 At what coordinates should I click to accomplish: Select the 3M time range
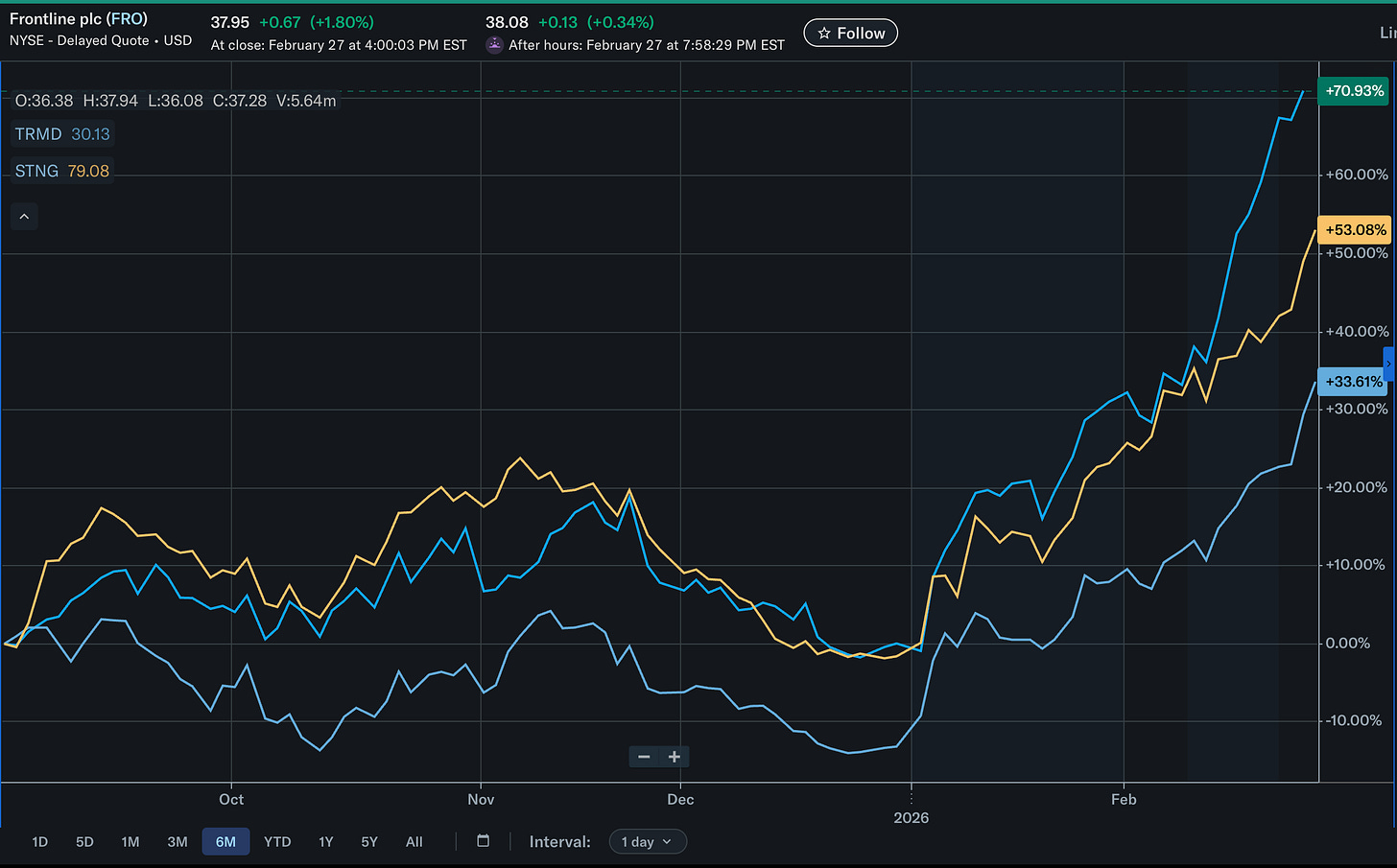point(178,841)
